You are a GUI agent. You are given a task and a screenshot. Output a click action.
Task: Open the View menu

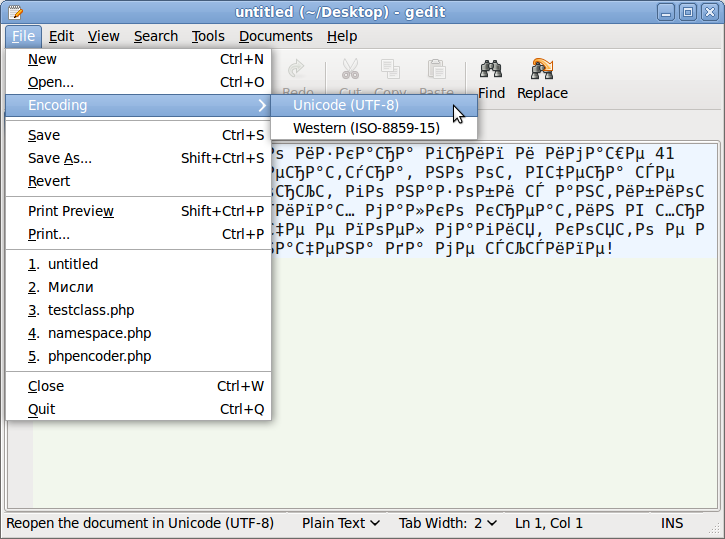(x=104, y=36)
